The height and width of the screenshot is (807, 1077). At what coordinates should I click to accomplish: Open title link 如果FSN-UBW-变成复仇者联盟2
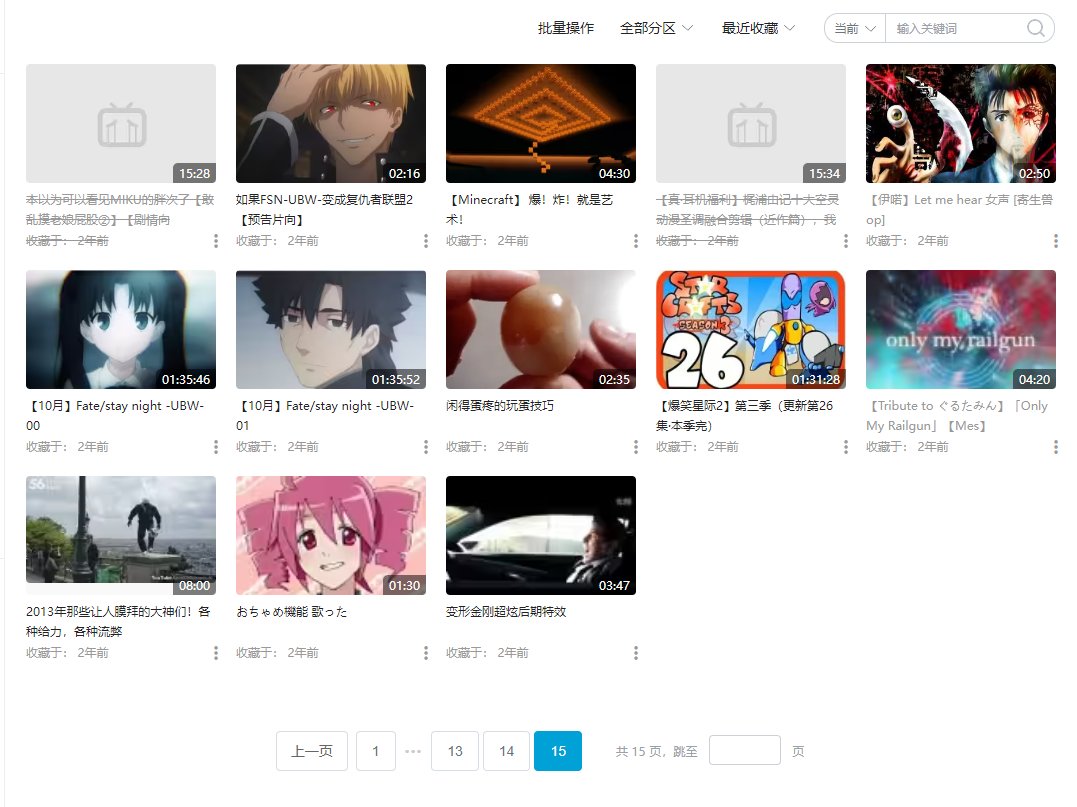(324, 209)
